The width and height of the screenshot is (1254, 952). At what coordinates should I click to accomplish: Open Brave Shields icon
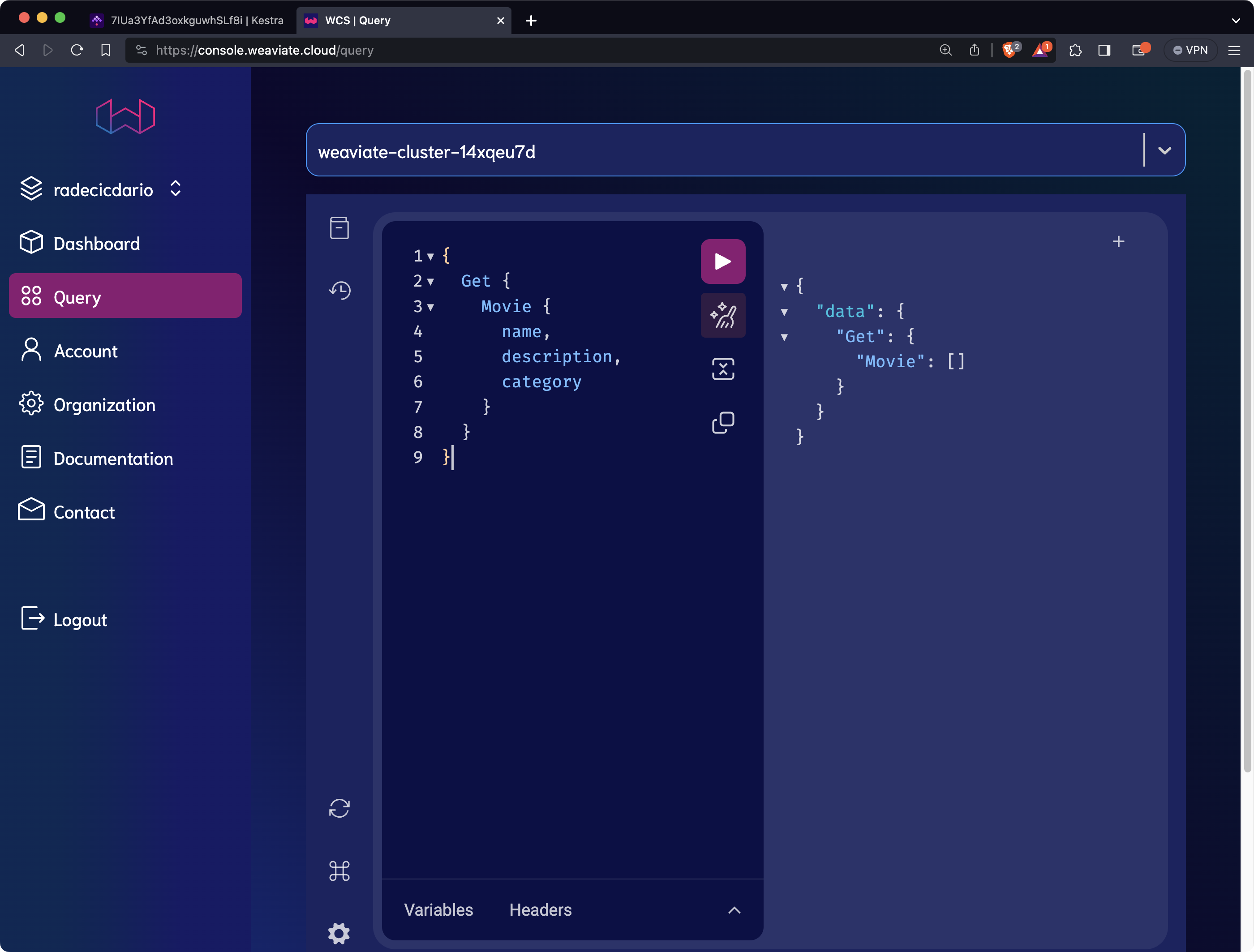click(x=1009, y=50)
